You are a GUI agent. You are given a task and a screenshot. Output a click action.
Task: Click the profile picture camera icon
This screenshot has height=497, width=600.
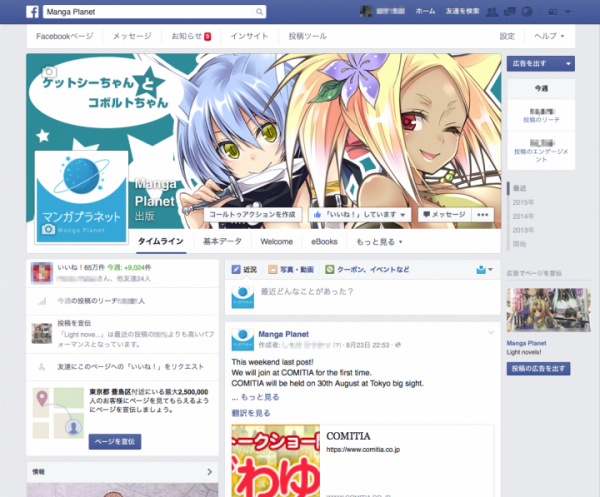tap(48, 229)
